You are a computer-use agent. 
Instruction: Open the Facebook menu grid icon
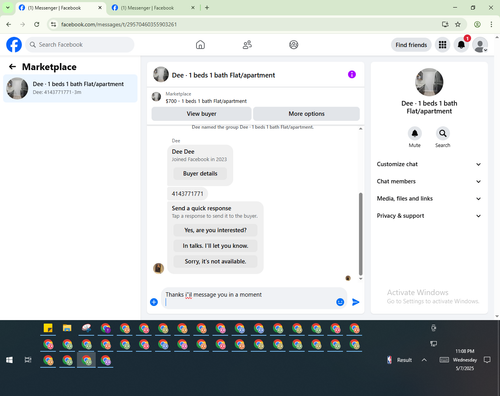(x=442, y=45)
